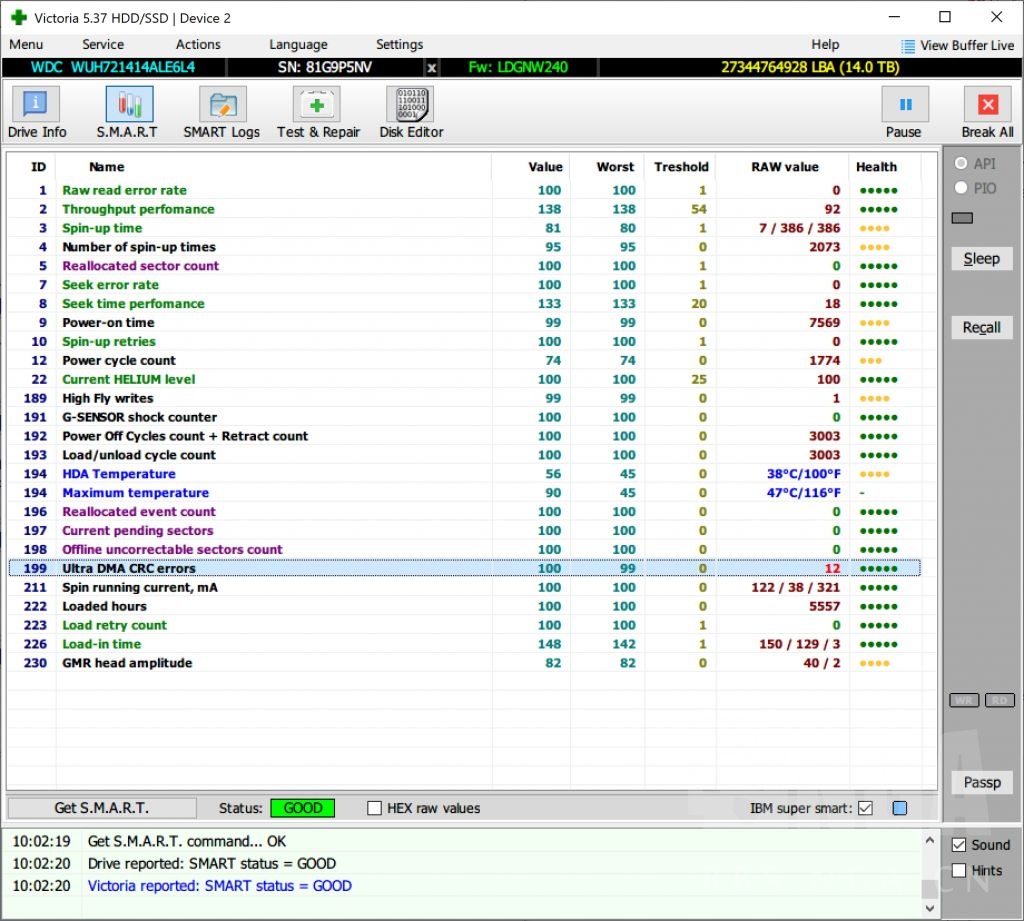1024x921 pixels.
Task: Click the x next to serial number
Action: pyautogui.click(x=432, y=68)
